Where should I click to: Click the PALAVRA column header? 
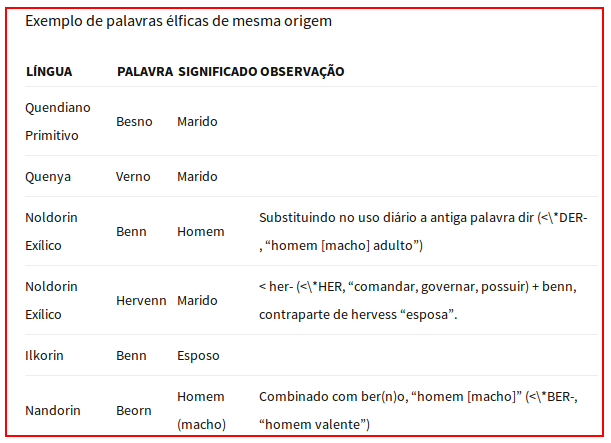tap(145, 72)
